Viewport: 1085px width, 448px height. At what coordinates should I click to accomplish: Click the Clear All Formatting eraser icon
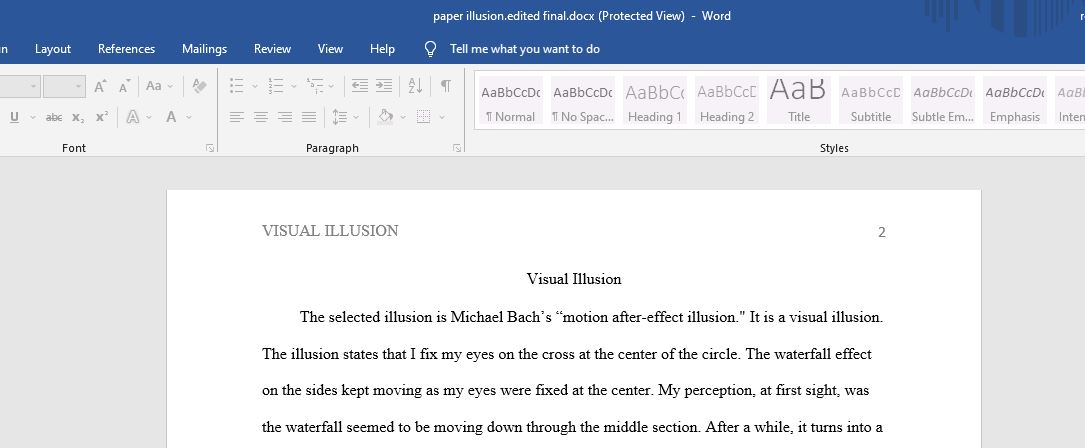(199, 86)
